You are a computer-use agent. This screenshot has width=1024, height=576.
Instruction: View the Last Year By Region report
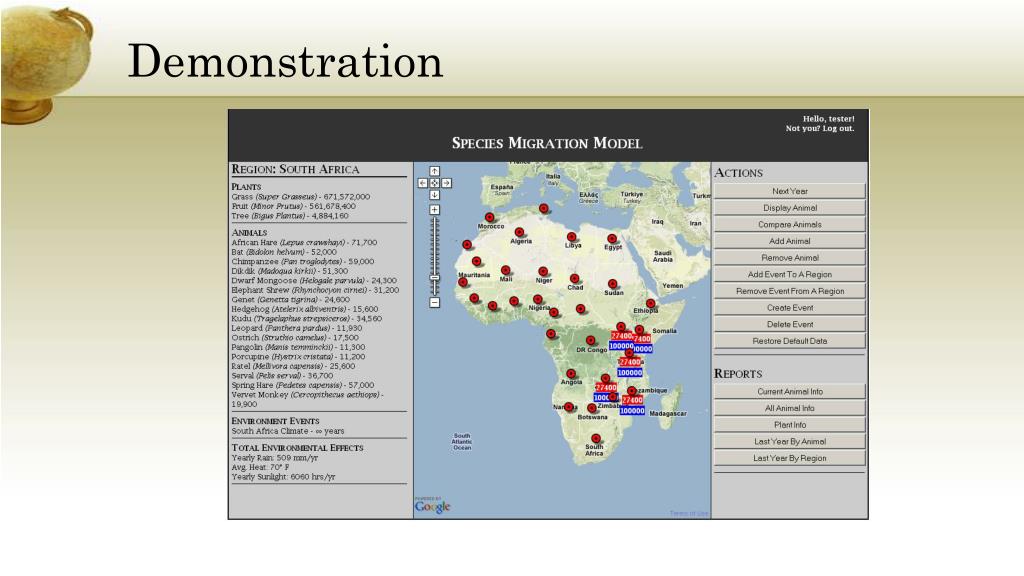pos(790,458)
